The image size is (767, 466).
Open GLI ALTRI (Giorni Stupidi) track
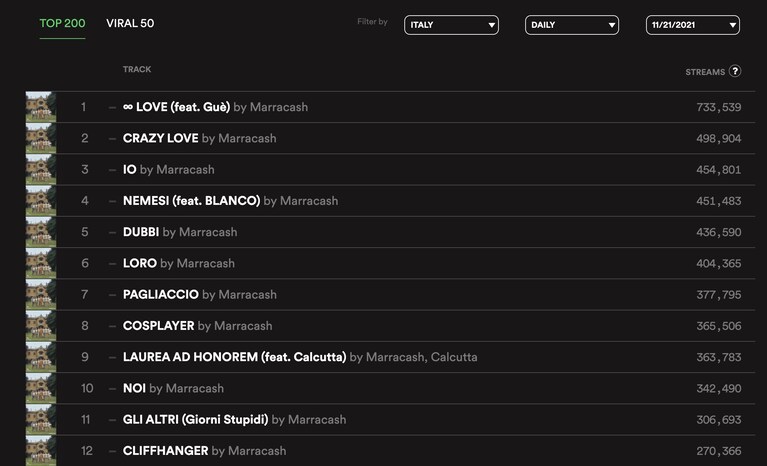coord(195,420)
